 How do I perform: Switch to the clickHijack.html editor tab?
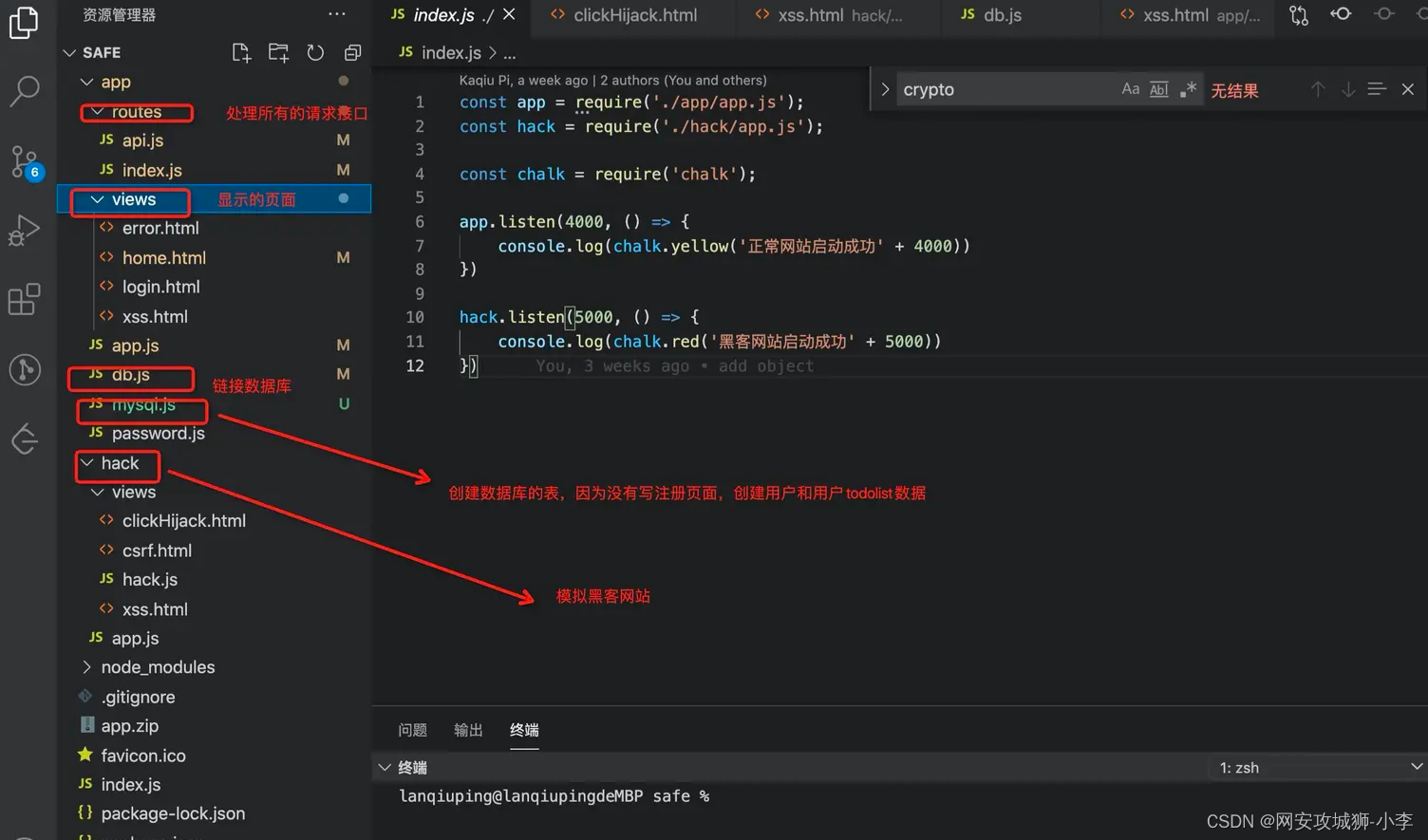tap(633, 15)
